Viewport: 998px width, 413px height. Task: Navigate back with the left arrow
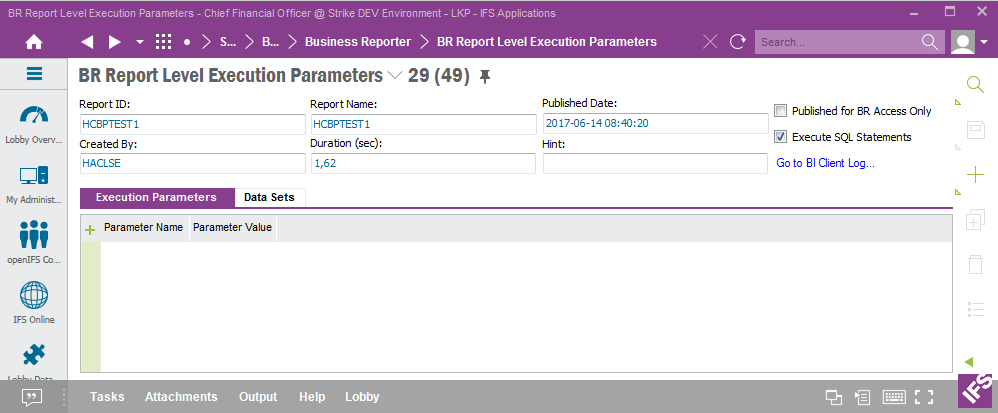coord(88,42)
